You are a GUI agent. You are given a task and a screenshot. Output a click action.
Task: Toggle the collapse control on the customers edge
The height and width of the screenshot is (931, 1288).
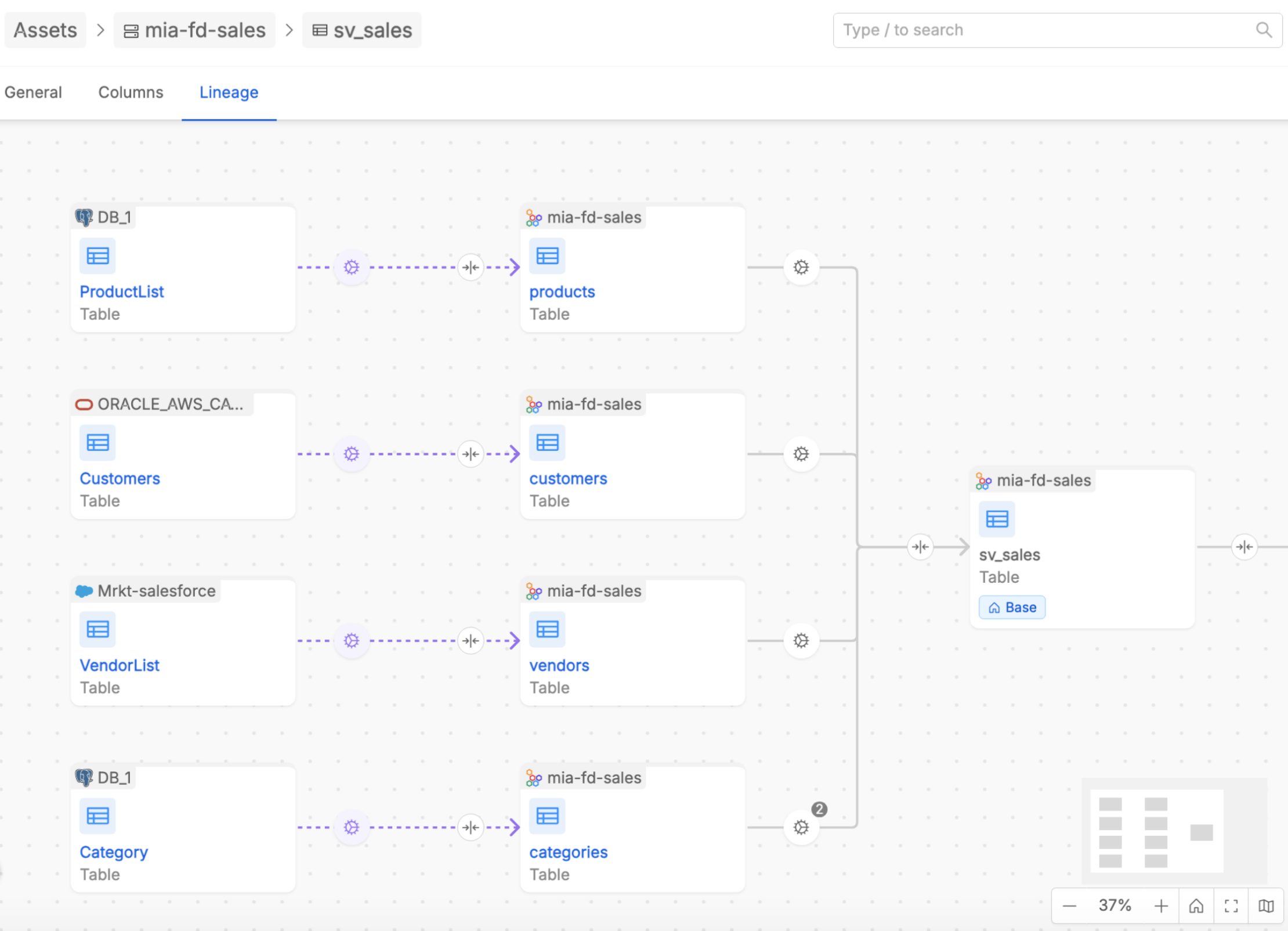coord(471,454)
